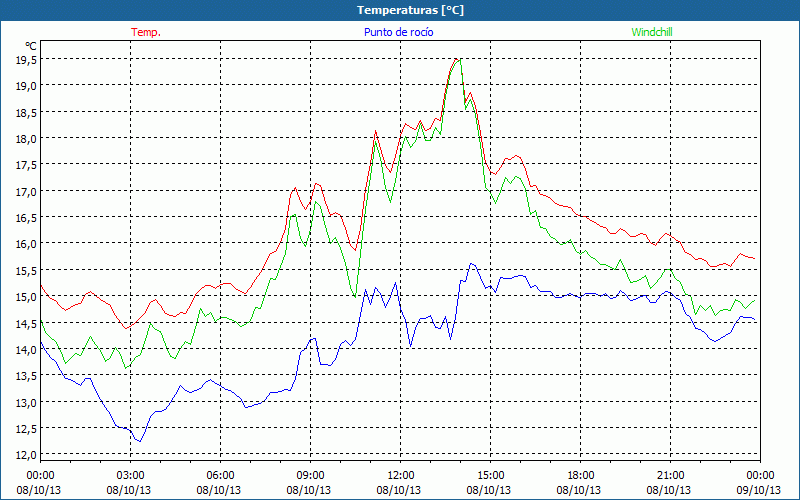The image size is (800, 500).
Task: Click the 09:00 time label on the x-axis
Action: point(311,475)
